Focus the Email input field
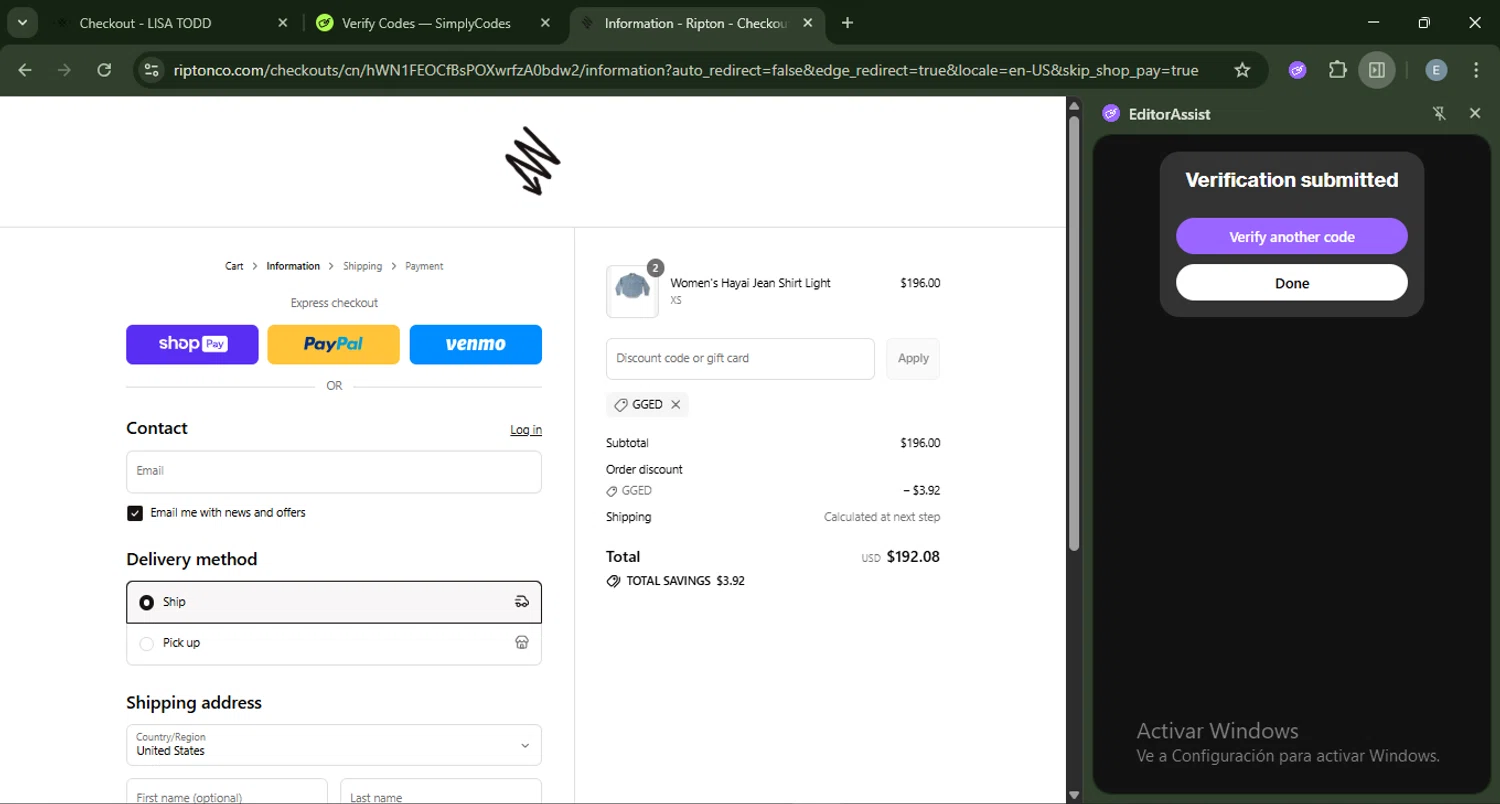 pyautogui.click(x=334, y=472)
